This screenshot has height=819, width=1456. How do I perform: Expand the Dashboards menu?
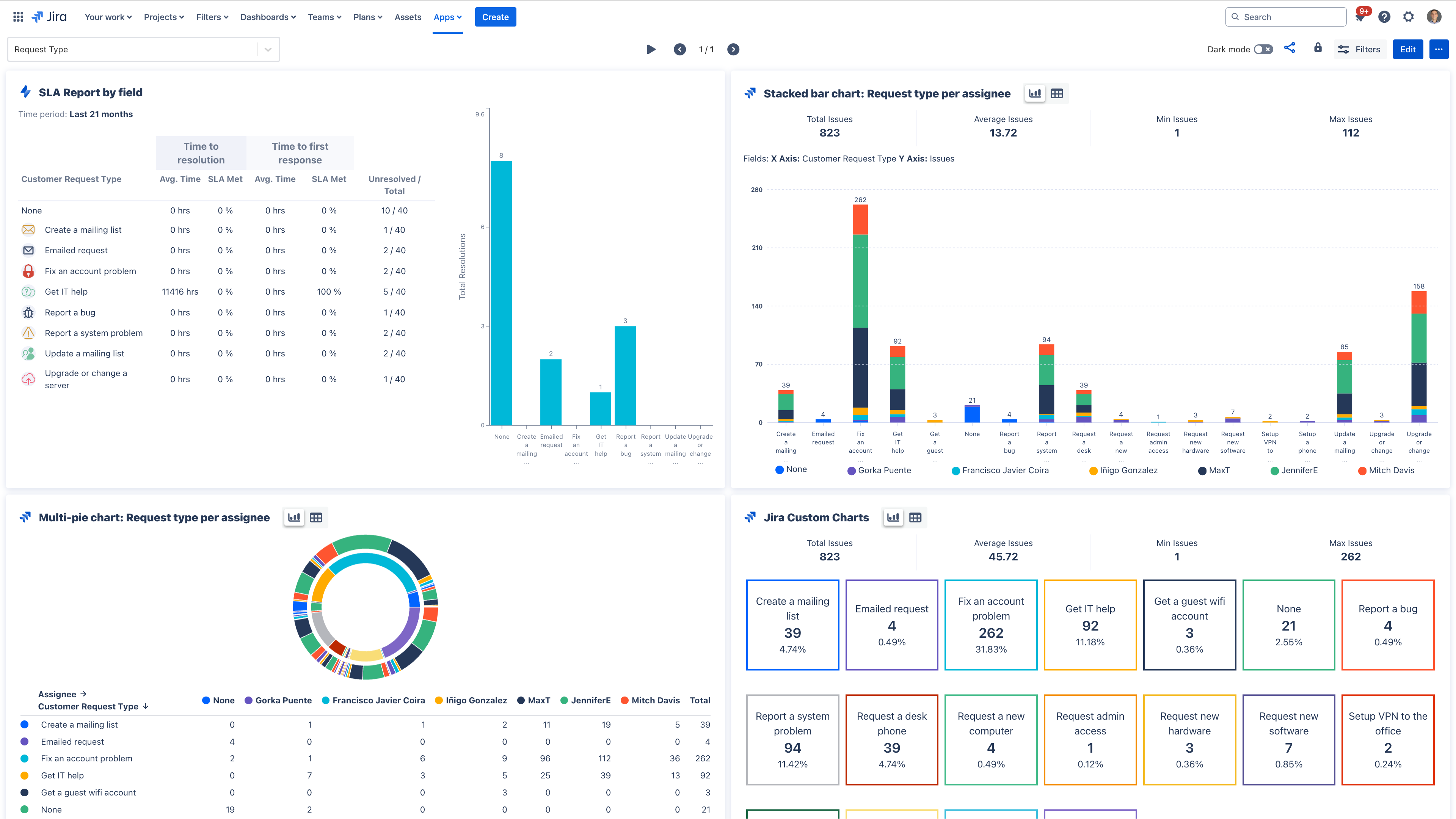(268, 17)
